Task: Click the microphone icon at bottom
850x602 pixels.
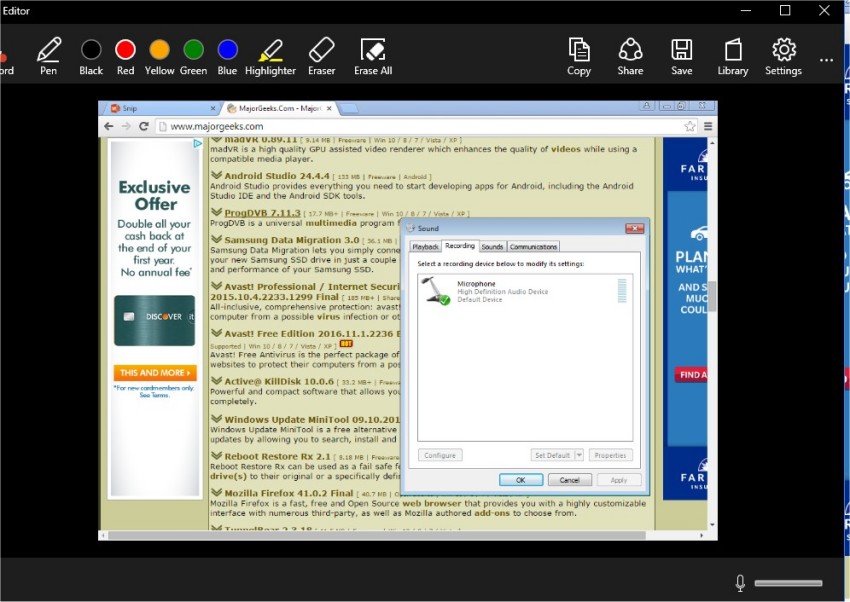Action: point(740,583)
